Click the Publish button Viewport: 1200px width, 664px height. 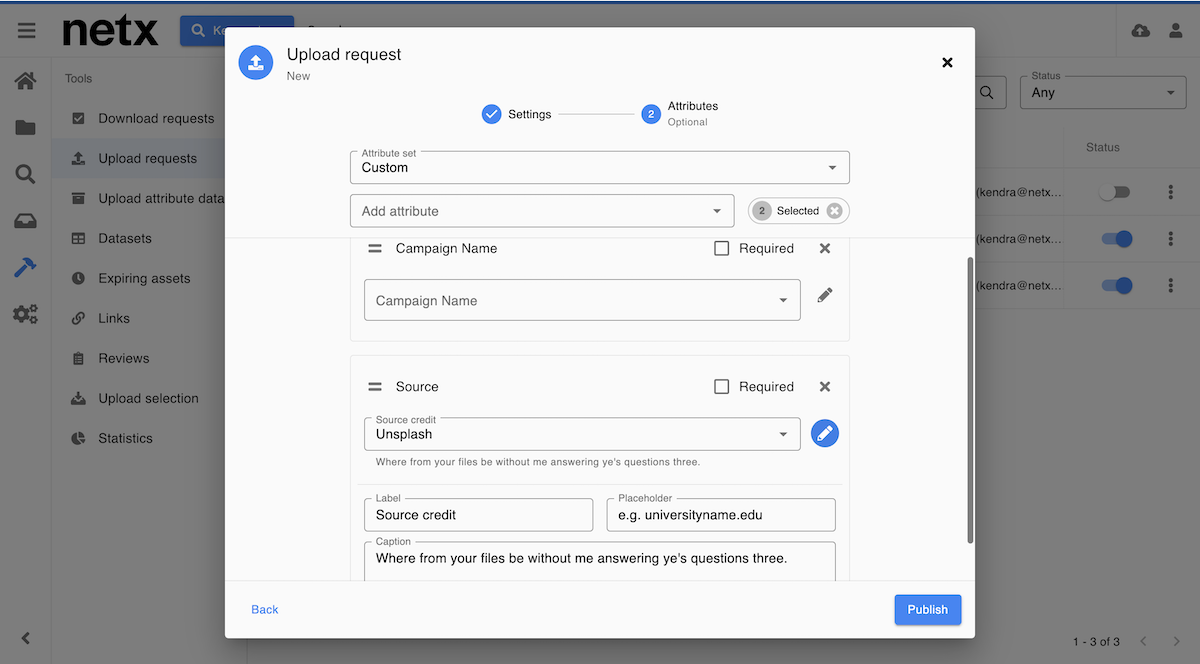coord(928,609)
